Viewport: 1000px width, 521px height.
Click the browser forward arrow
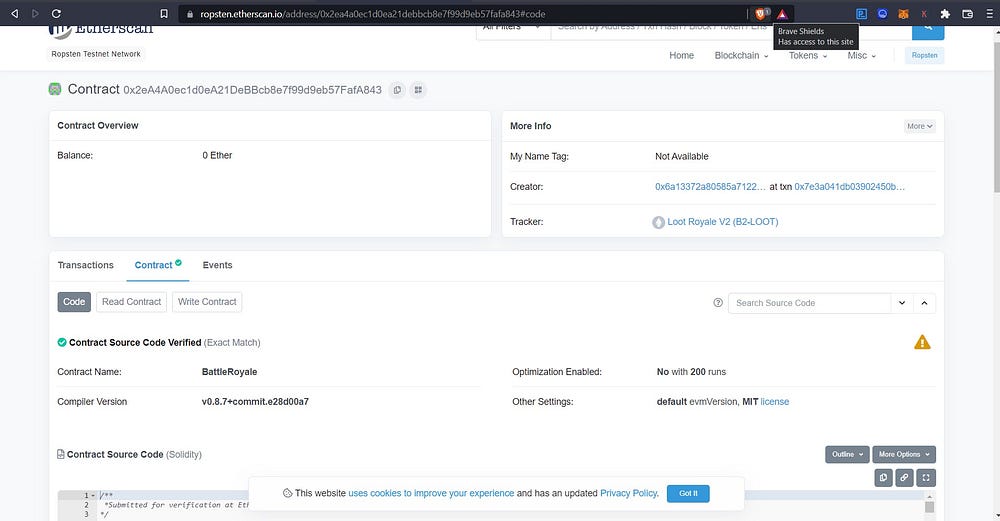coord(35,13)
